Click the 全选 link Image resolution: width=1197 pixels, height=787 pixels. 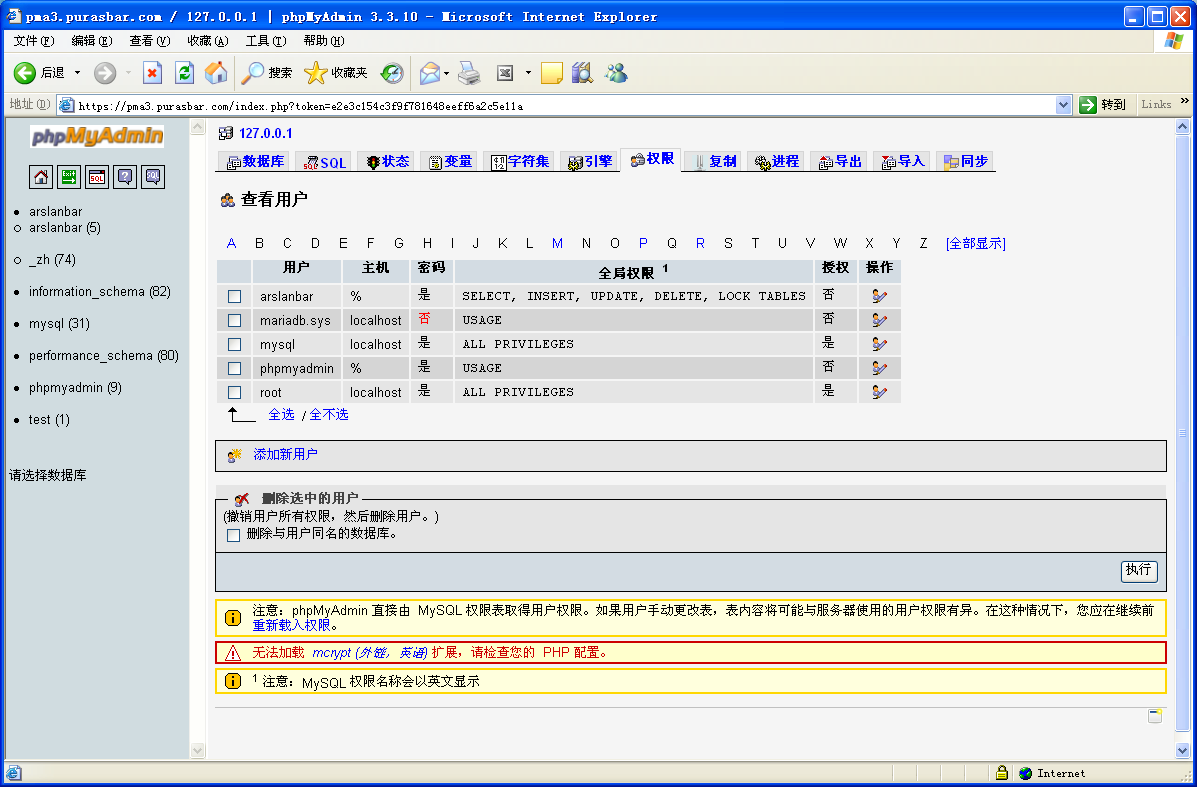(x=281, y=414)
